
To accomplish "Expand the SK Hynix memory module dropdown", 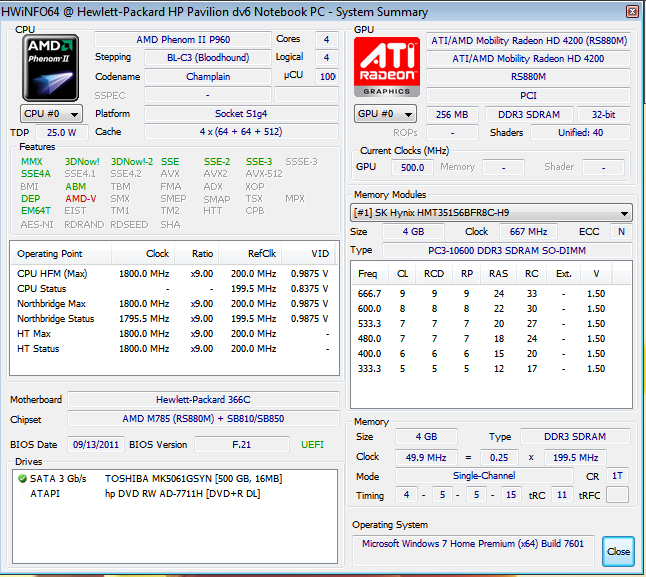I will tap(491, 213).
